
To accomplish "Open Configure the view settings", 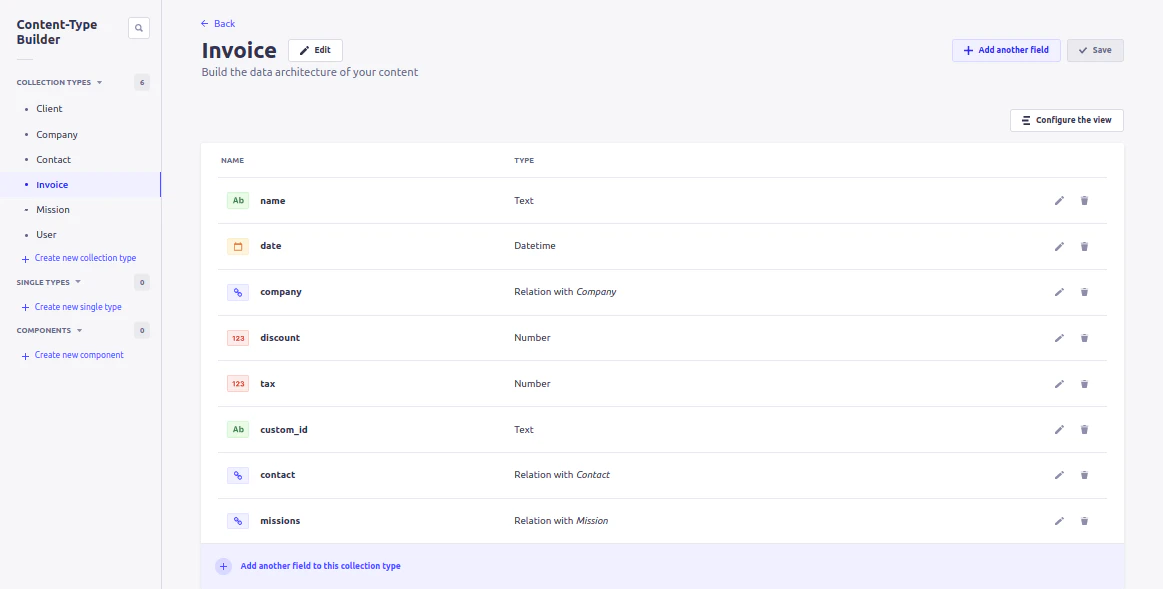I will tap(1067, 120).
